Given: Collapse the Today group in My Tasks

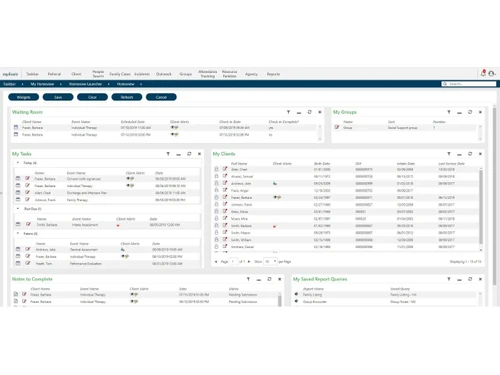Looking at the screenshot, I should tap(18, 163).
